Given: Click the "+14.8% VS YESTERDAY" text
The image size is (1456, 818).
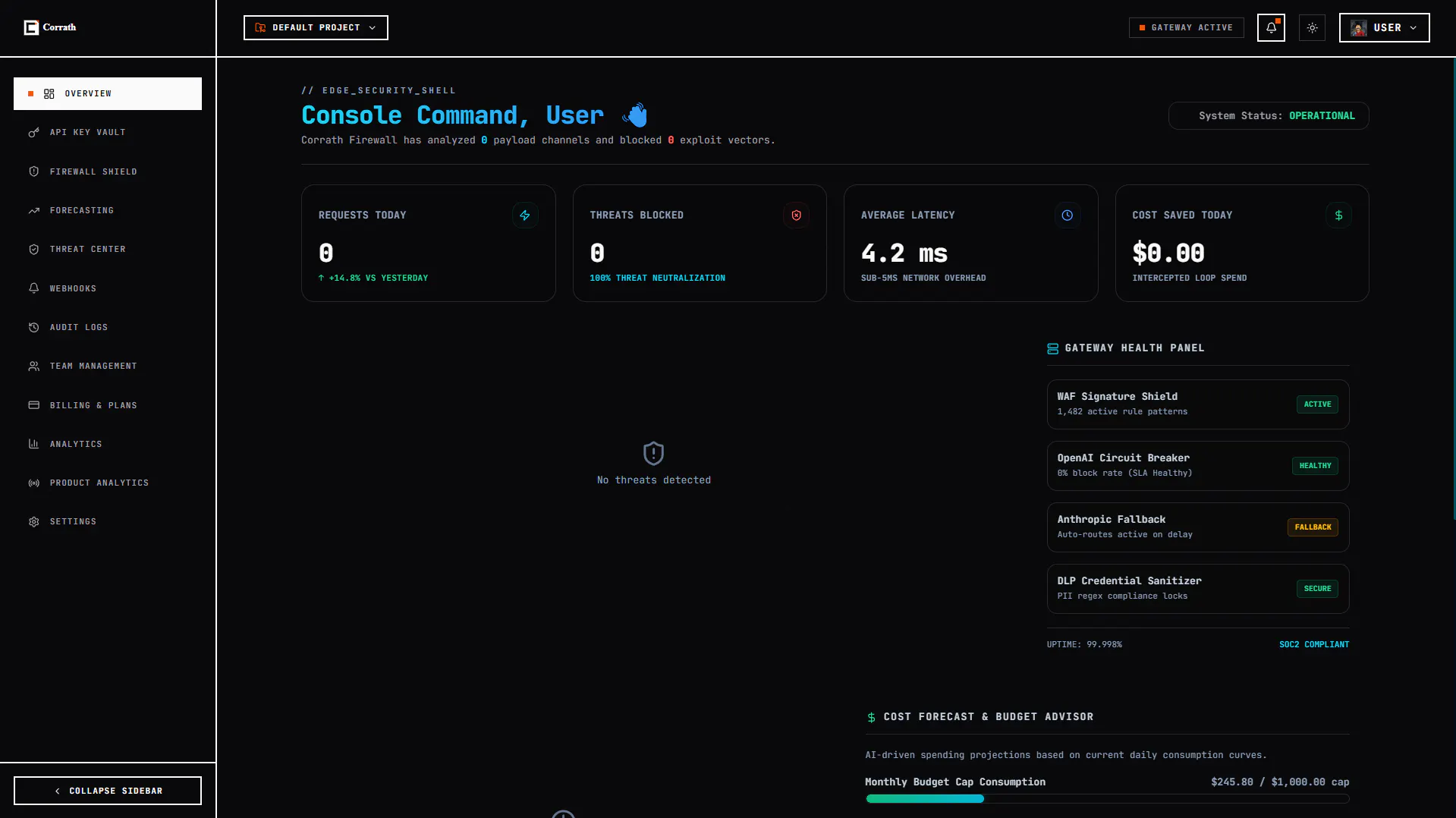Looking at the screenshot, I should [373, 278].
